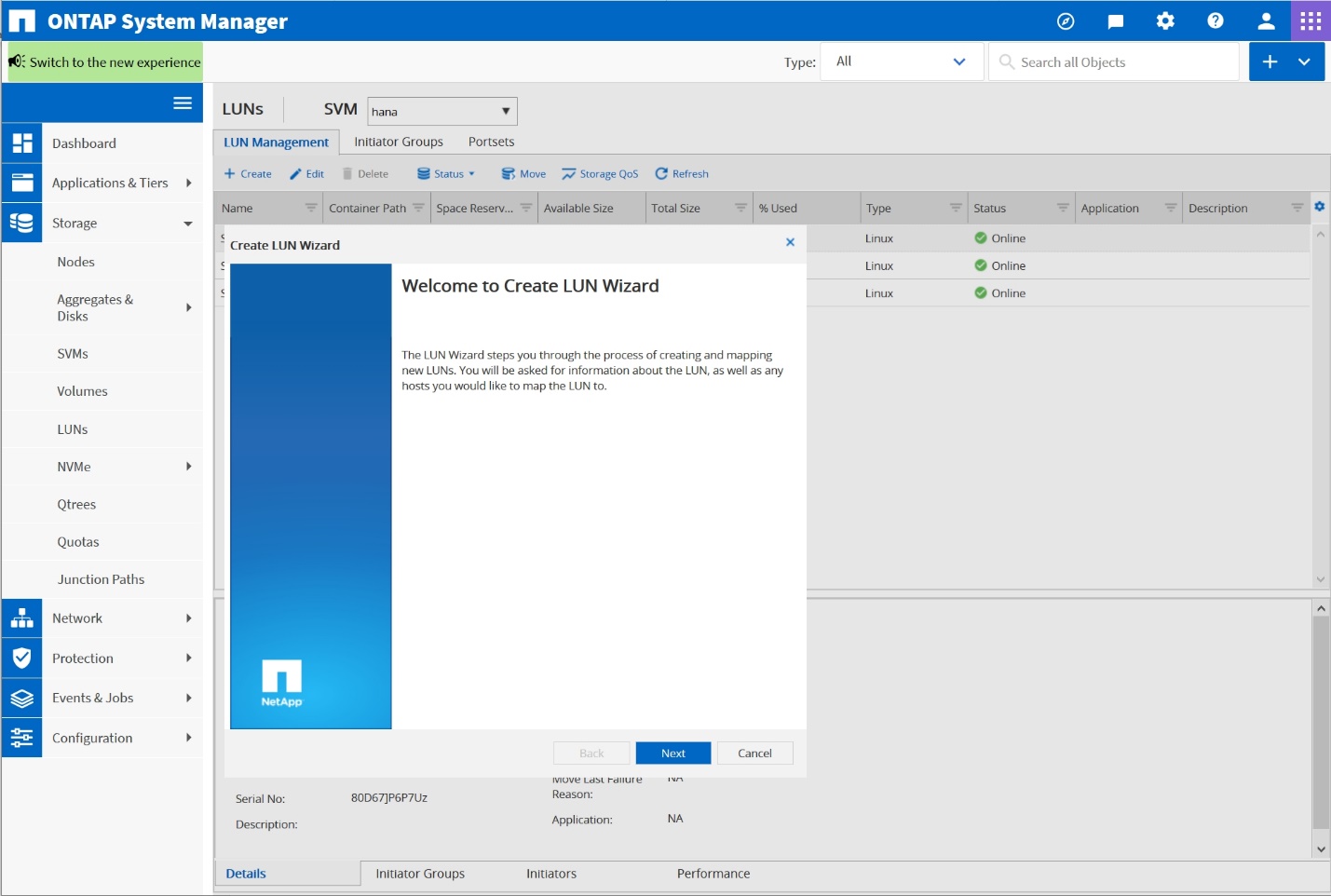Switch to the Initiator Groups tab

pyautogui.click(x=398, y=142)
